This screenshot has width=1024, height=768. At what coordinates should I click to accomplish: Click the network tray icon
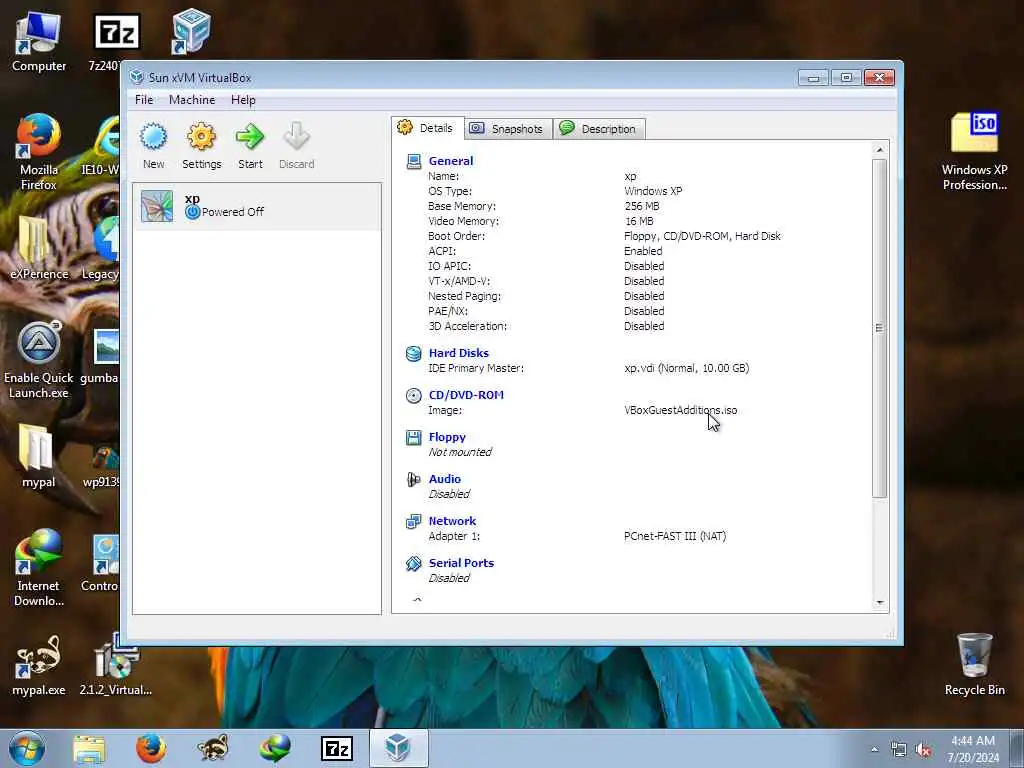pyautogui.click(x=899, y=750)
